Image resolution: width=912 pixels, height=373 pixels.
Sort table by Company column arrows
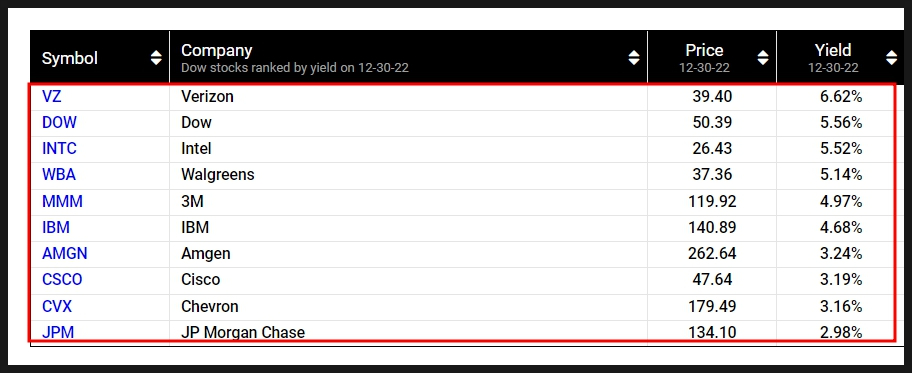[634, 58]
